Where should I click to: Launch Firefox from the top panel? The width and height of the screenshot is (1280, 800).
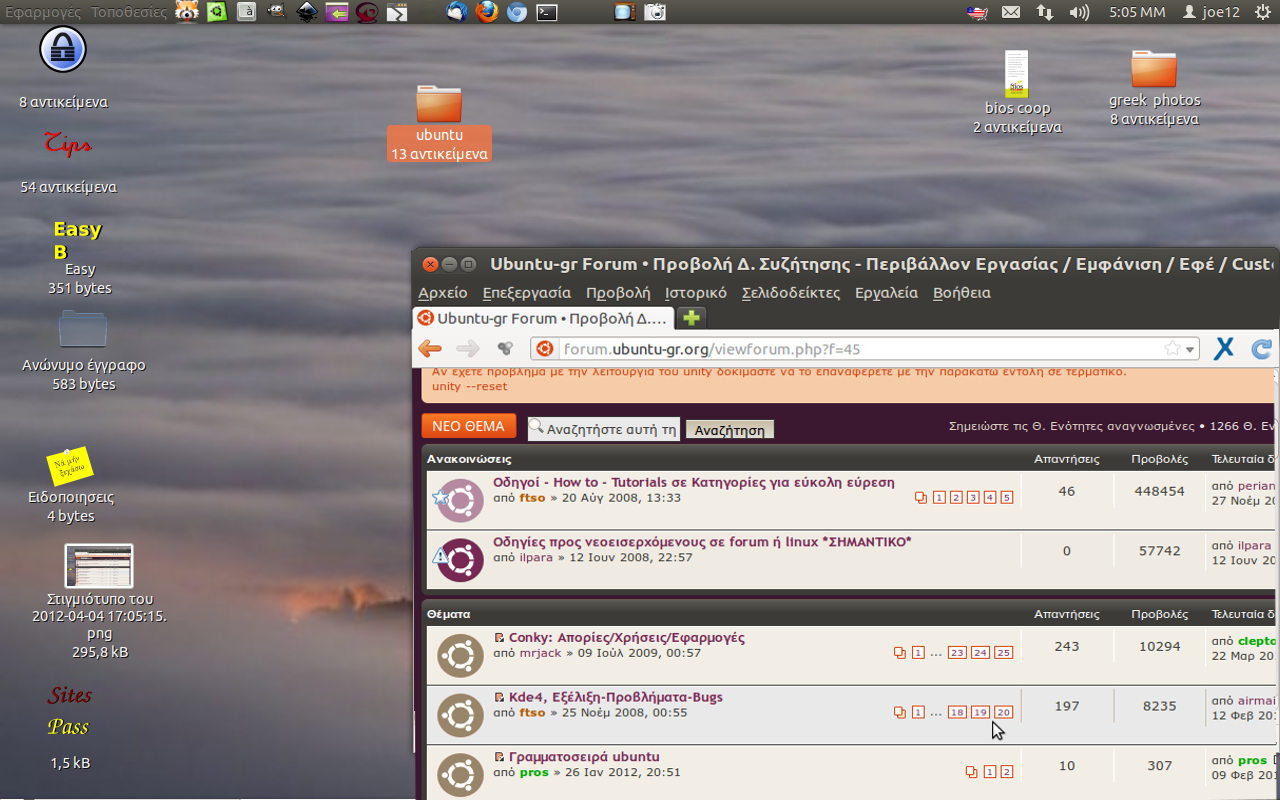point(486,12)
